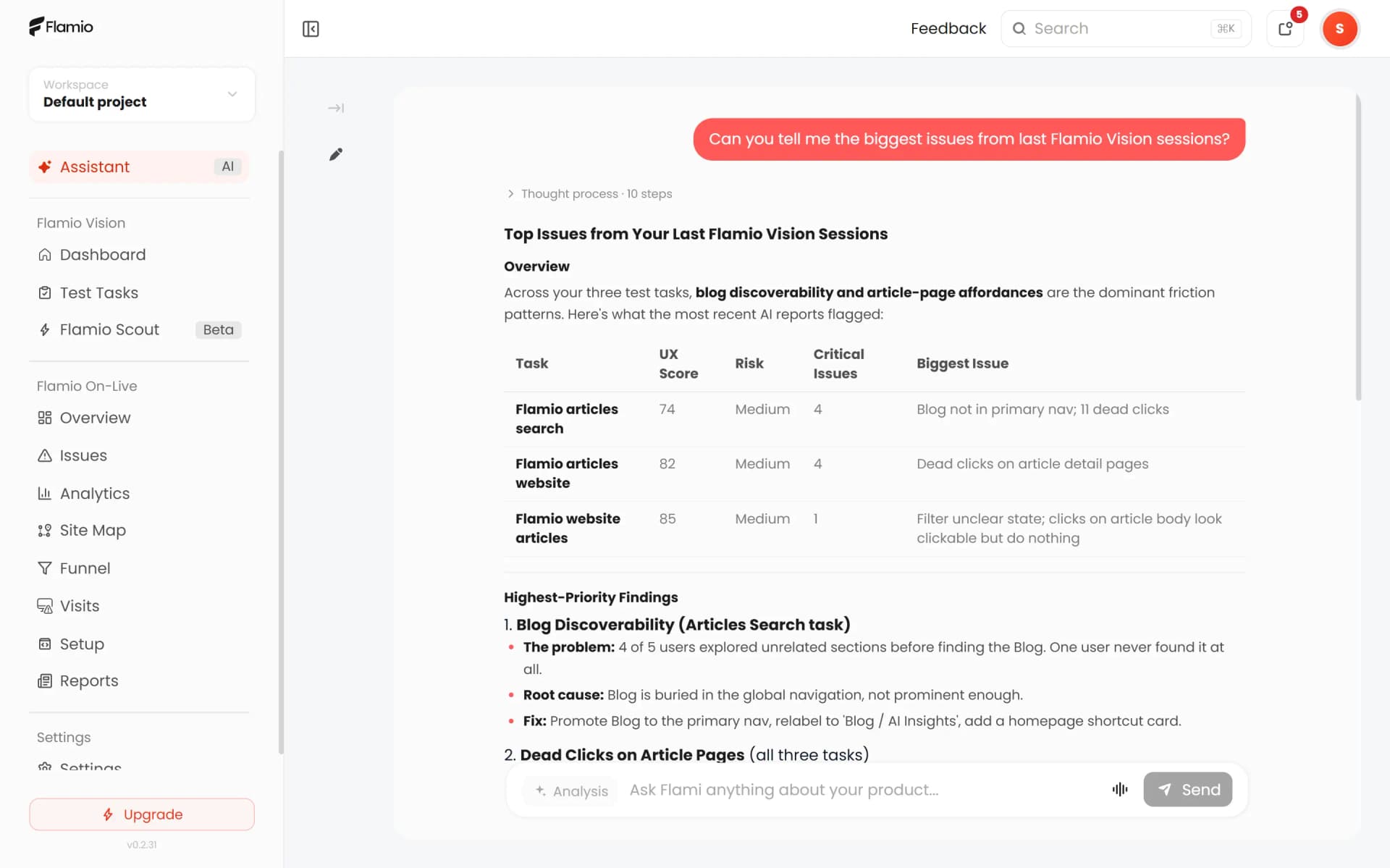Expand the Thought process 10 steps
This screenshot has height=868, width=1390.
589,193
